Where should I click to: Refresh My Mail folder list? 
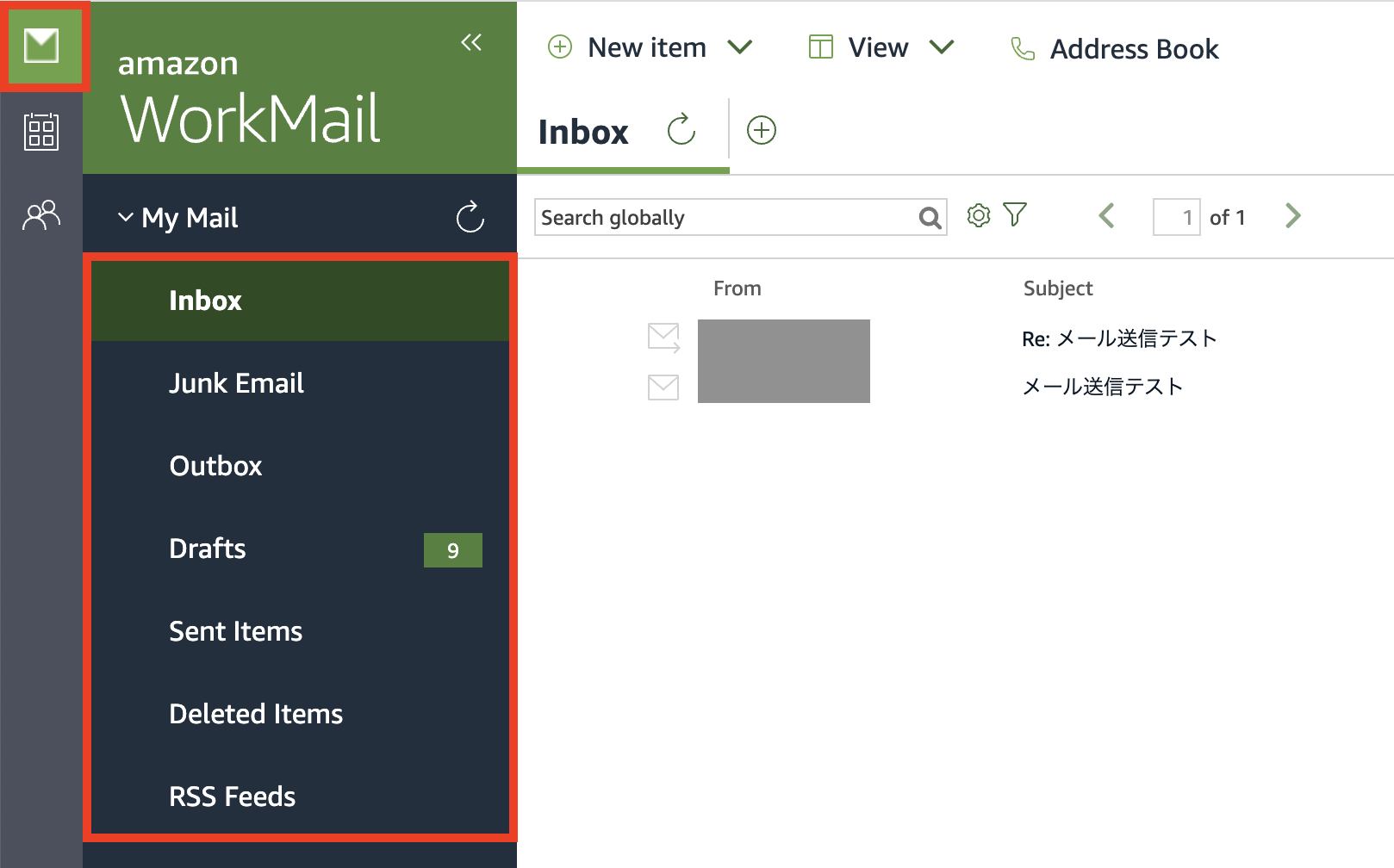pyautogui.click(x=470, y=217)
